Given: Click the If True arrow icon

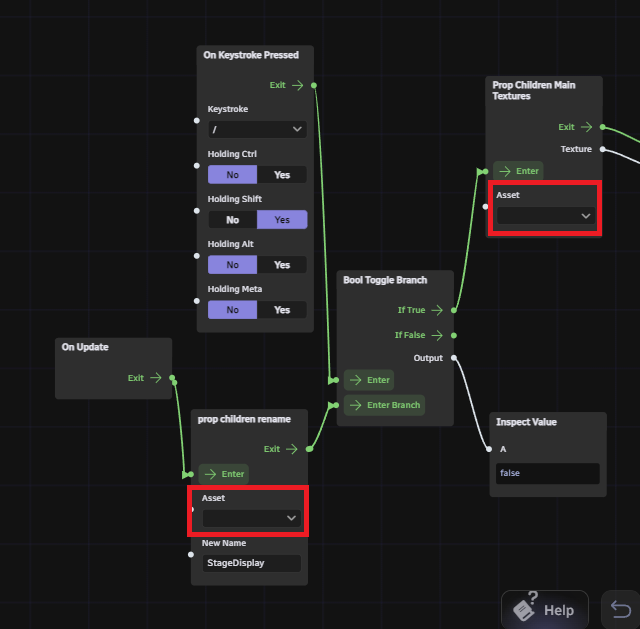Looking at the screenshot, I should click(437, 310).
